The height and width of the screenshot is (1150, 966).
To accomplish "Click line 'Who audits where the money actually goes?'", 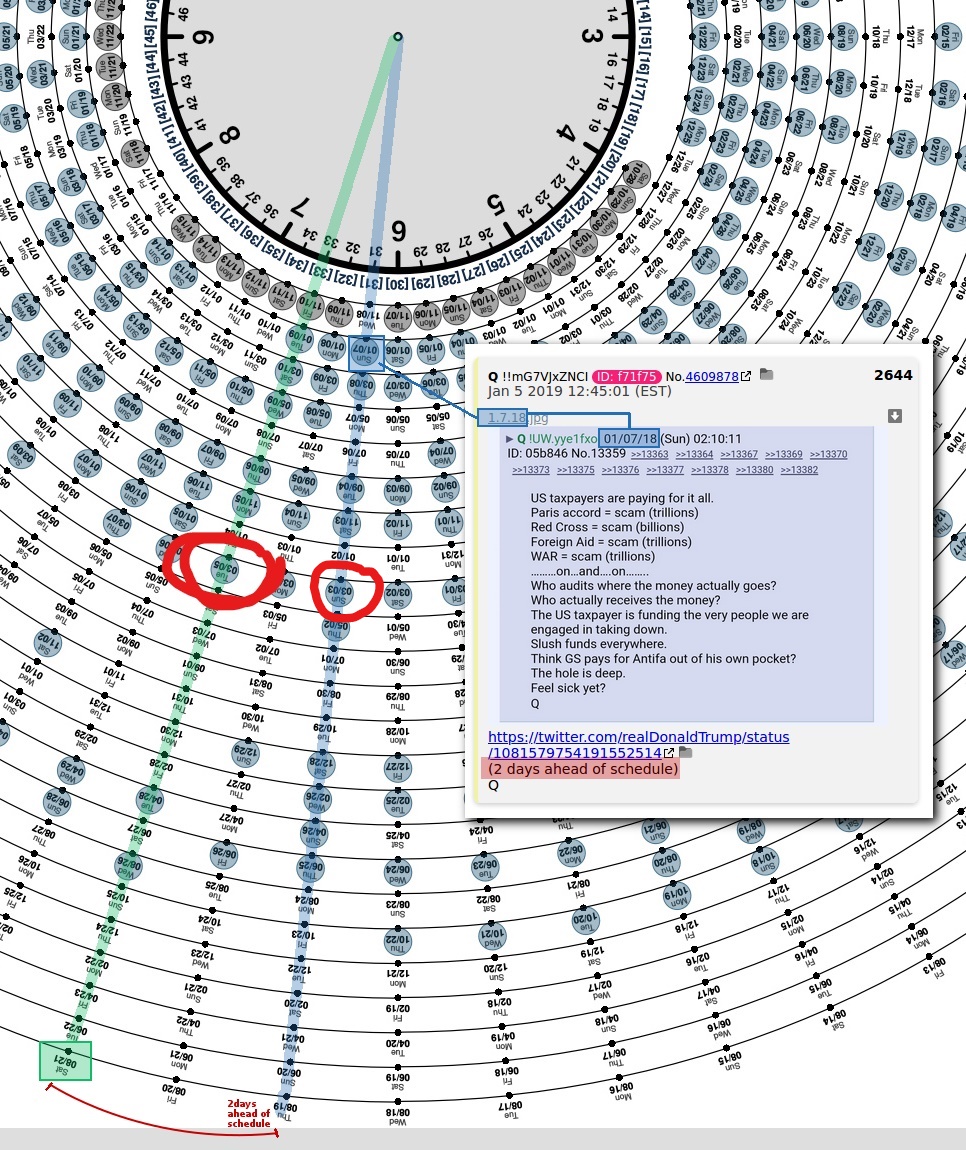I will point(654,585).
